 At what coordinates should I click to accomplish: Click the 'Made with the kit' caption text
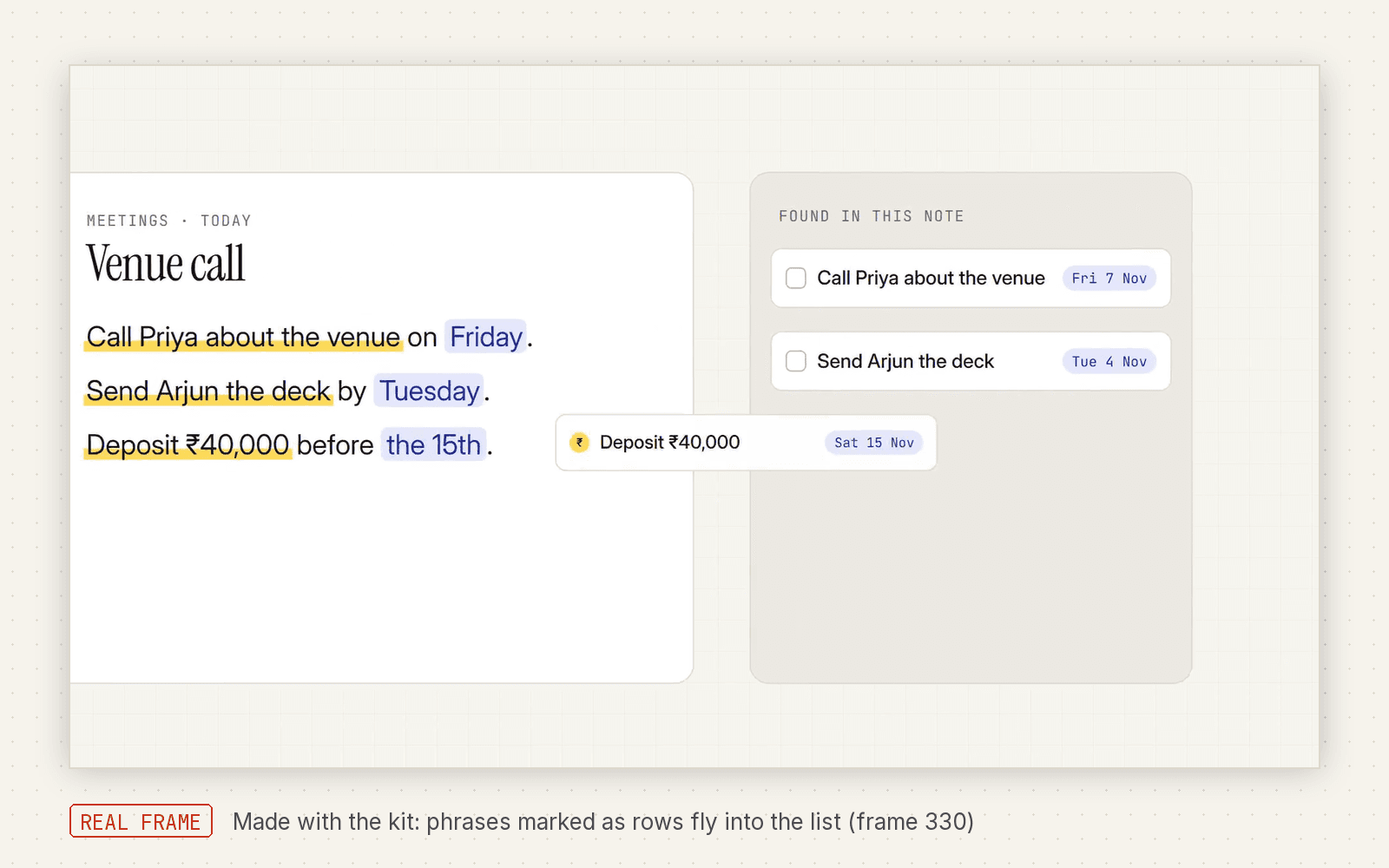(x=603, y=821)
